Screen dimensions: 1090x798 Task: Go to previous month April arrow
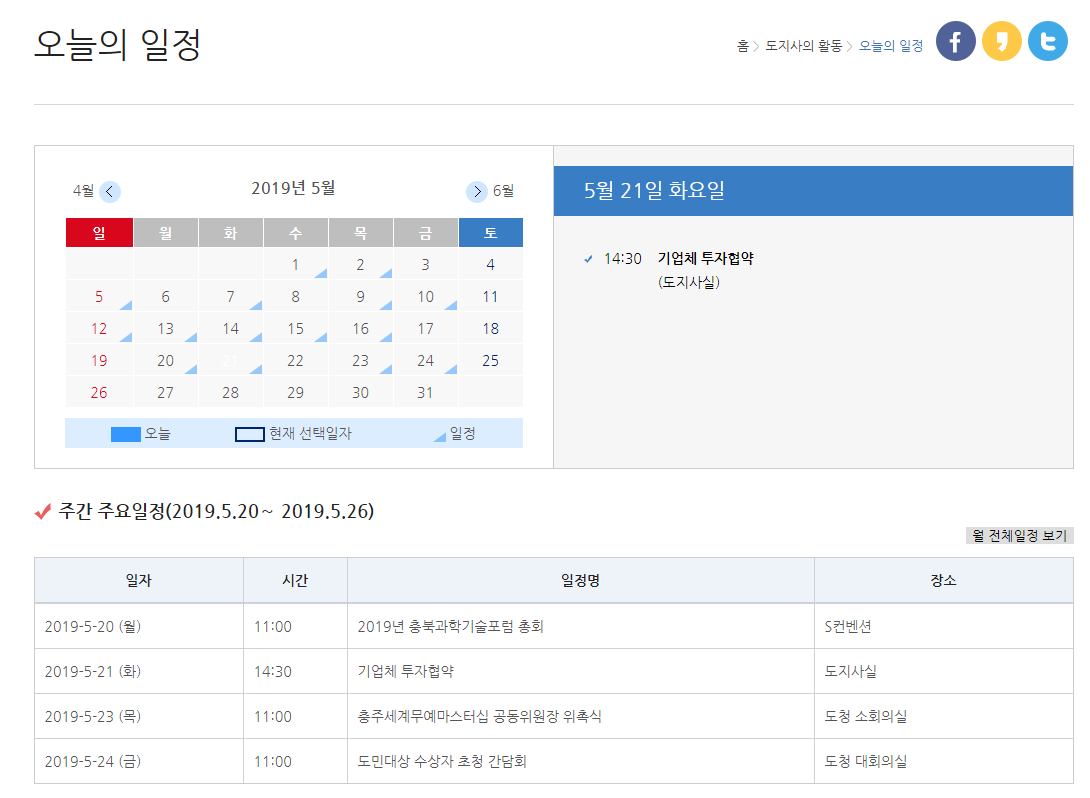click(x=110, y=191)
